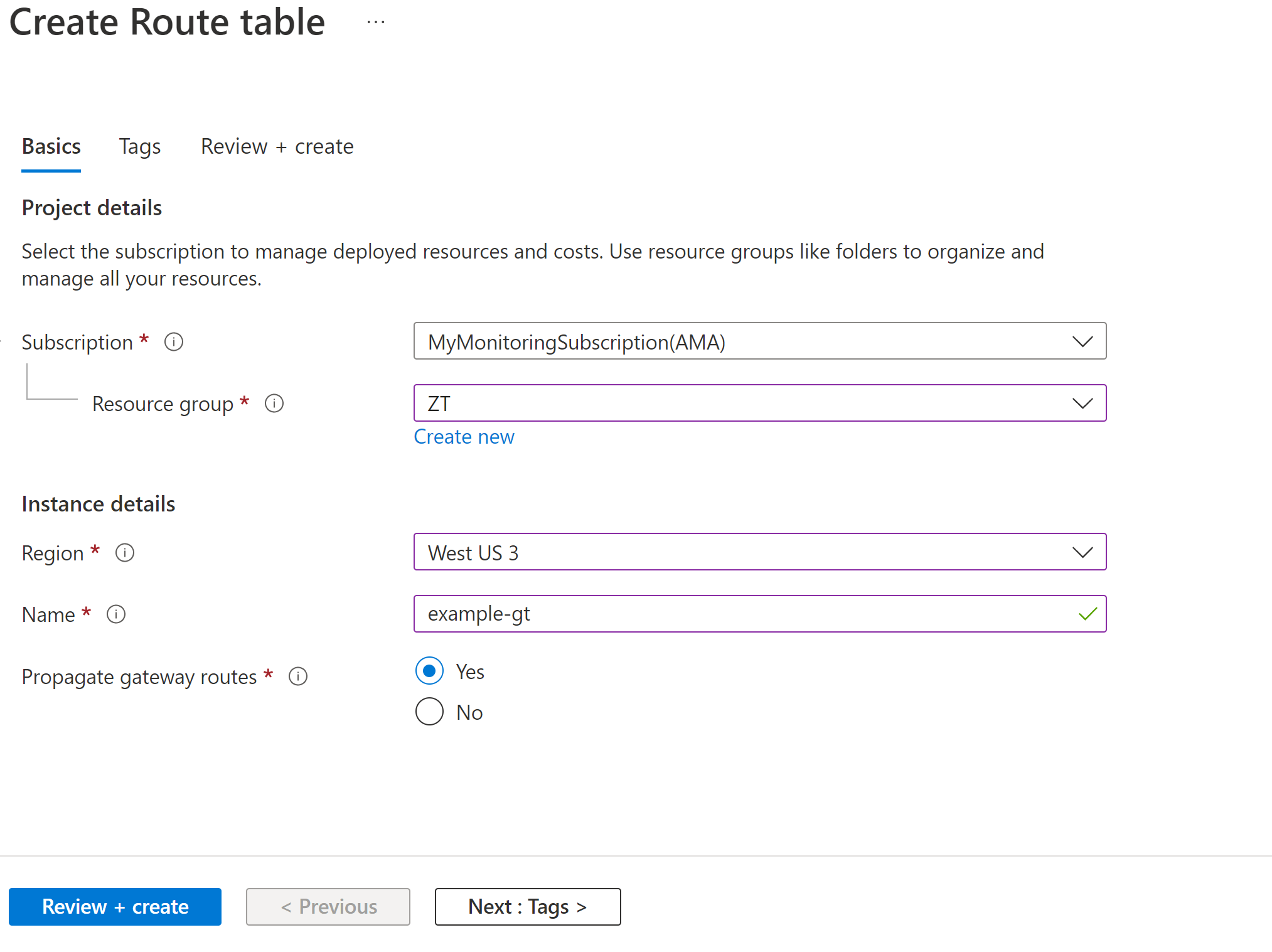Click into the Name field containing example-gt
The height and width of the screenshot is (952, 1272).
point(760,614)
